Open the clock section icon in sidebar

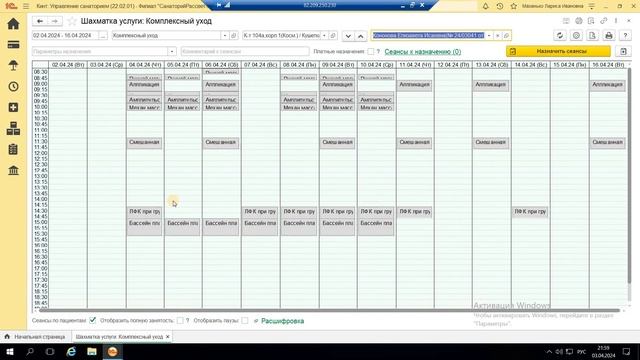tap(13, 87)
